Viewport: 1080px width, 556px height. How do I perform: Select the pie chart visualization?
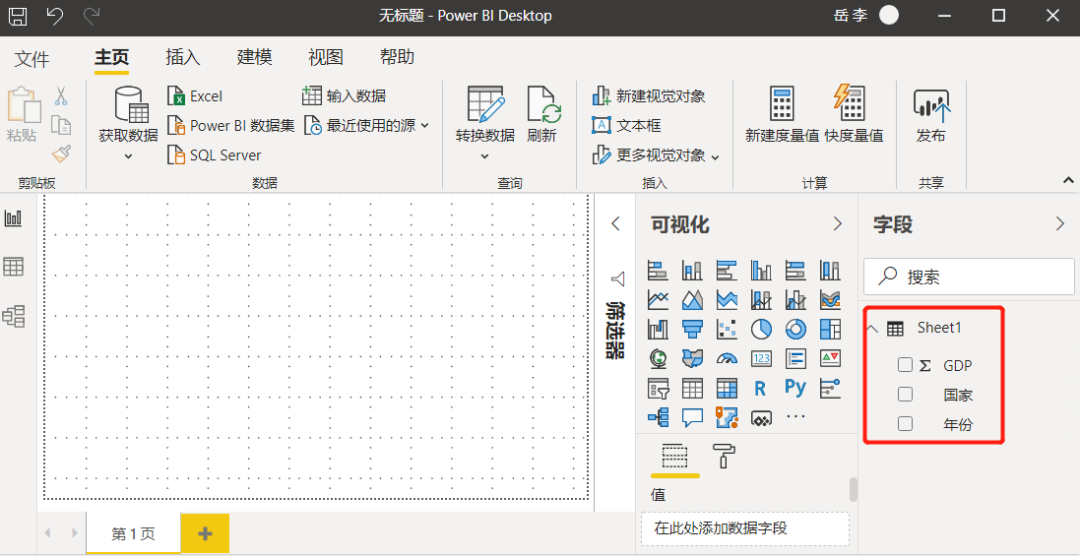761,329
